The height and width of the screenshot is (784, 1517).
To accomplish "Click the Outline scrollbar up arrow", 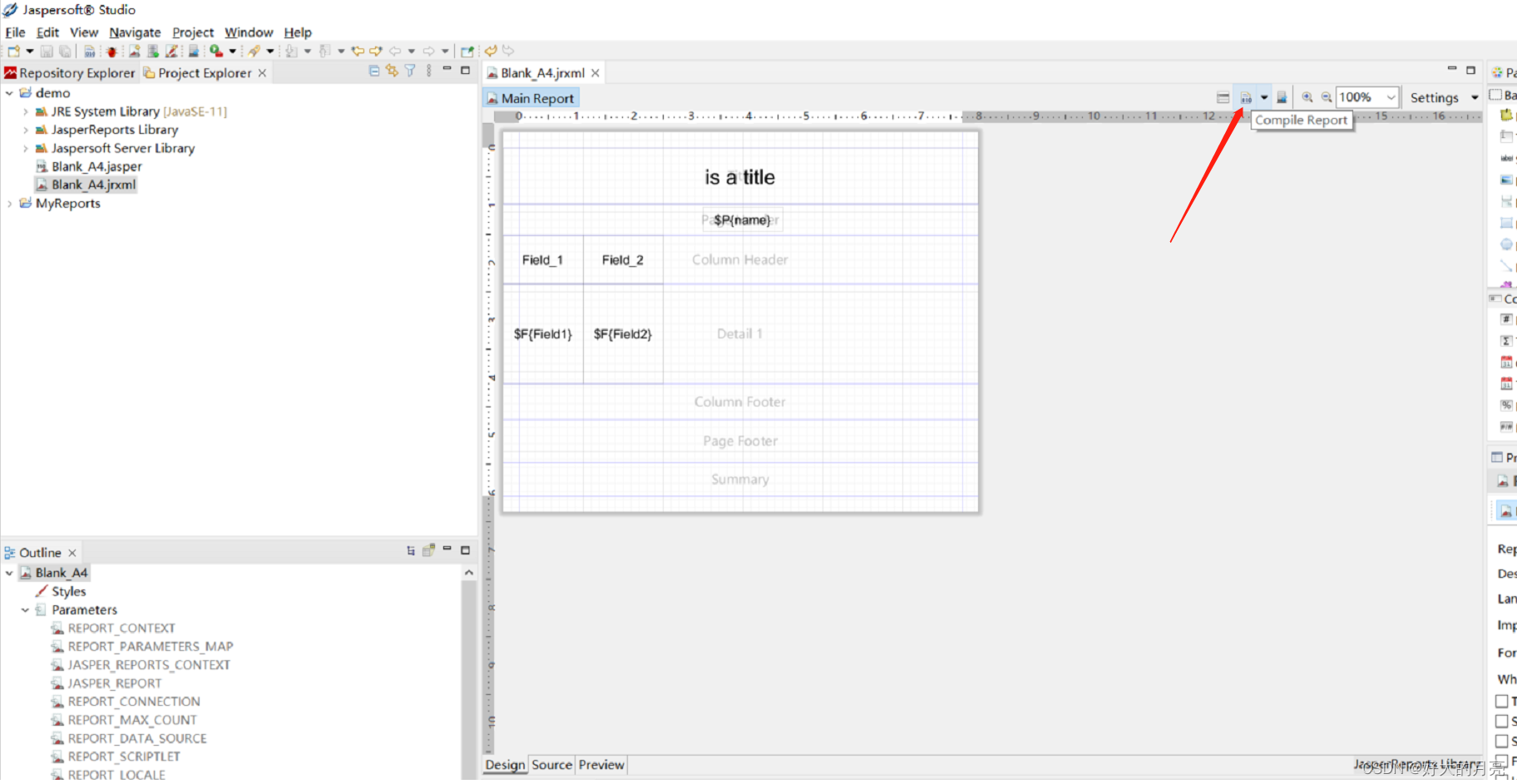I will [469, 573].
